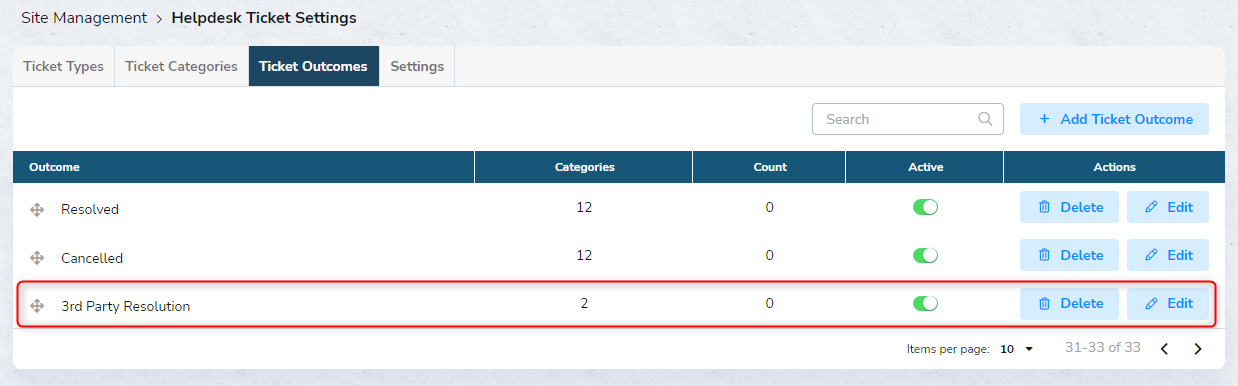Delete the Resolved outcome

[x=1070, y=207]
